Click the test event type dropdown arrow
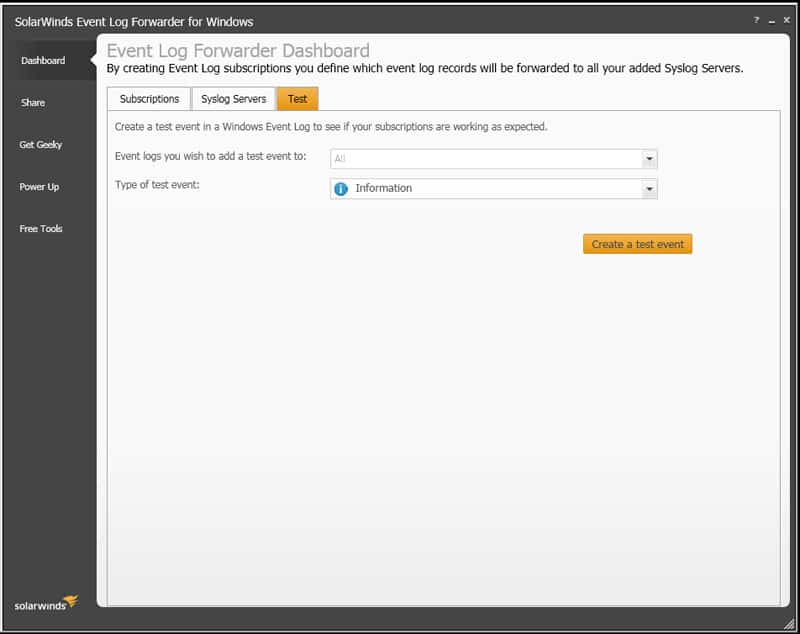Viewport: 800px width, 634px height. pos(649,187)
